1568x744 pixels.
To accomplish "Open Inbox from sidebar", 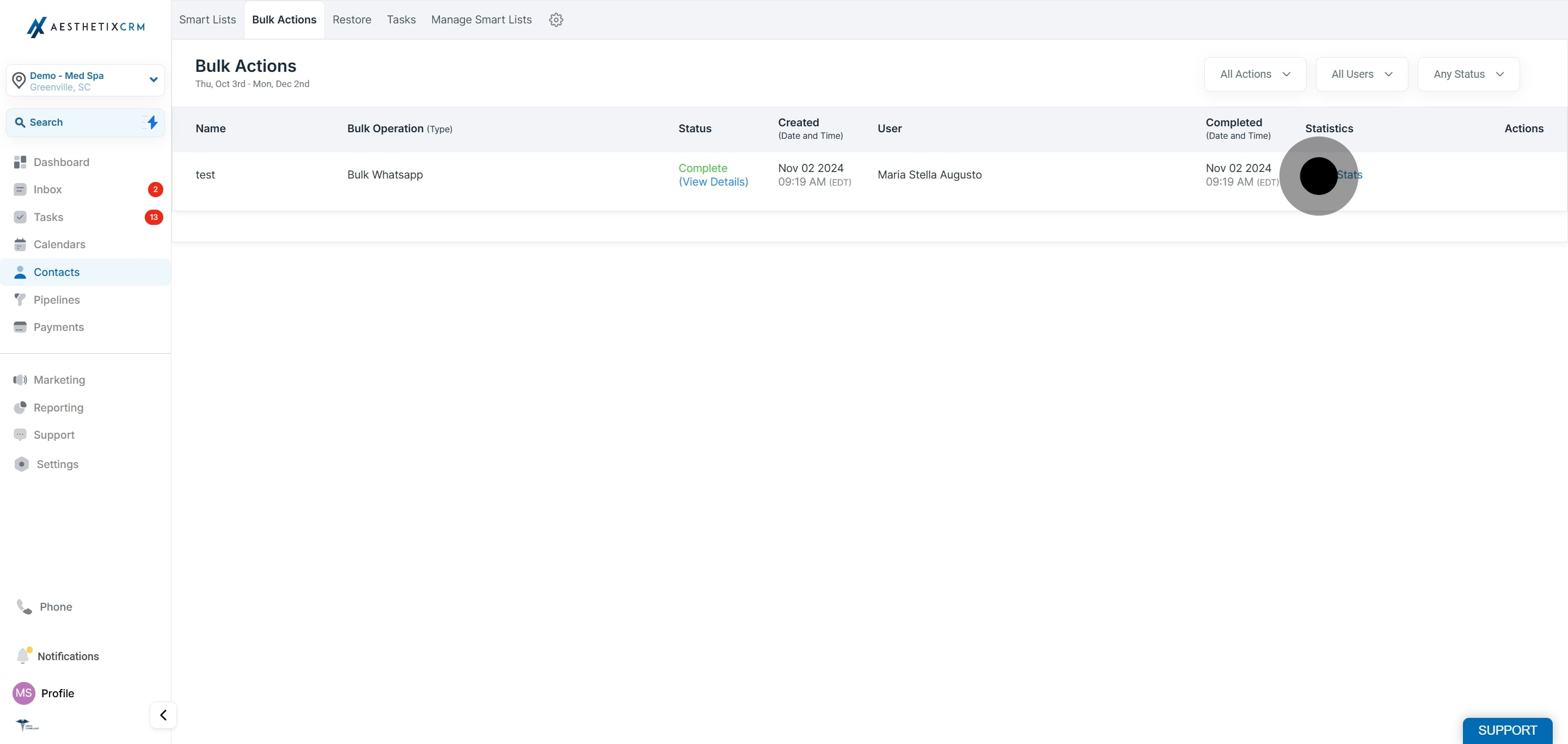I will tap(47, 189).
